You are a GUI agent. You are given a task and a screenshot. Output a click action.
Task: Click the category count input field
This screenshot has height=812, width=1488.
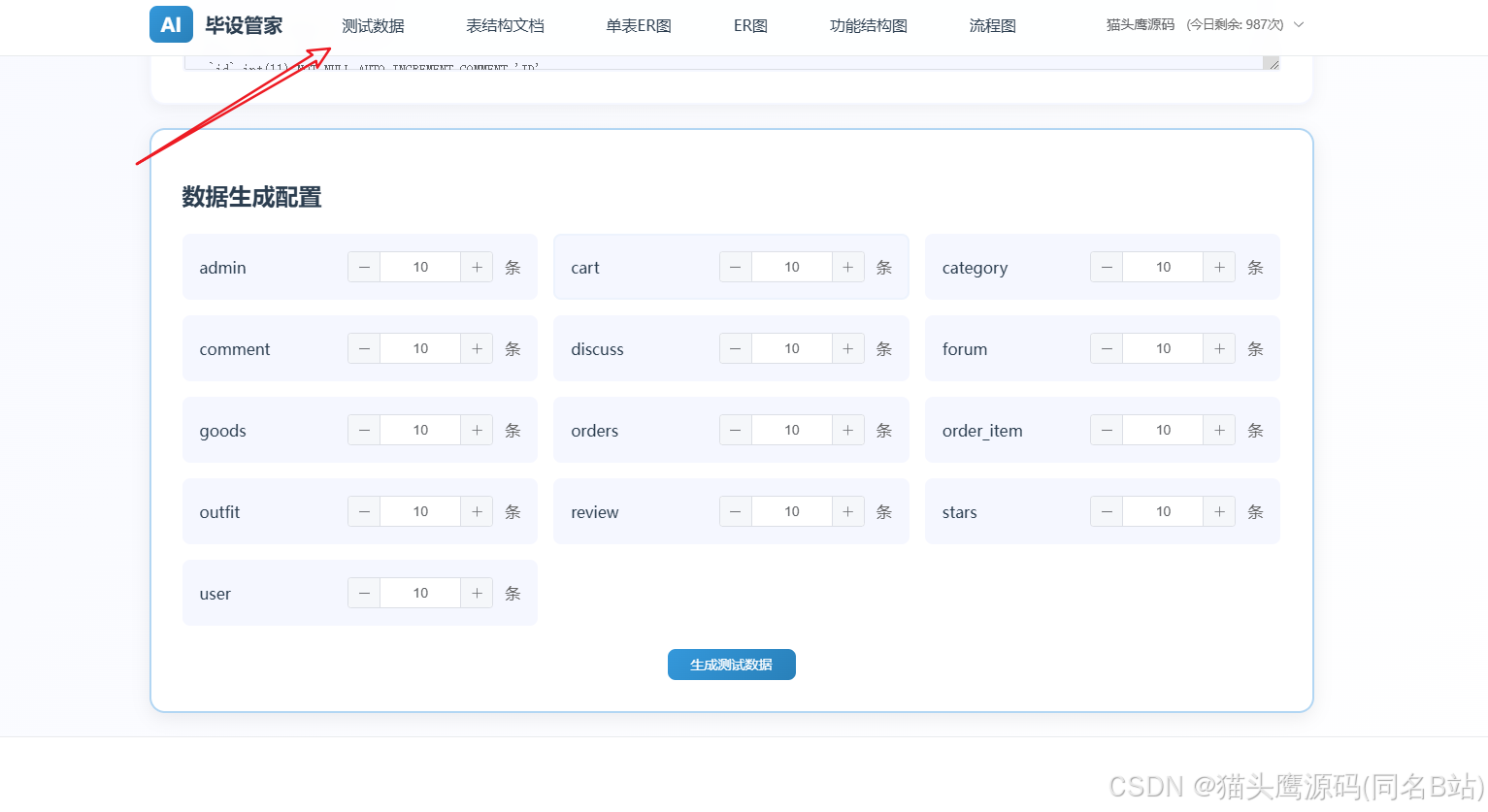(1163, 267)
